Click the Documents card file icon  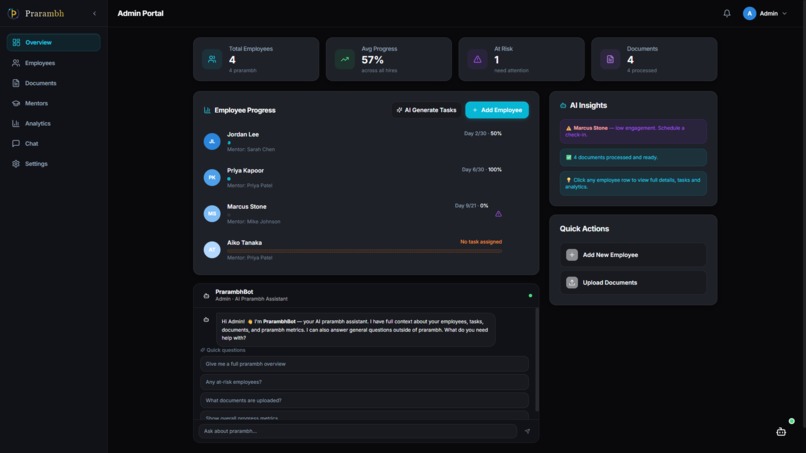pos(610,59)
